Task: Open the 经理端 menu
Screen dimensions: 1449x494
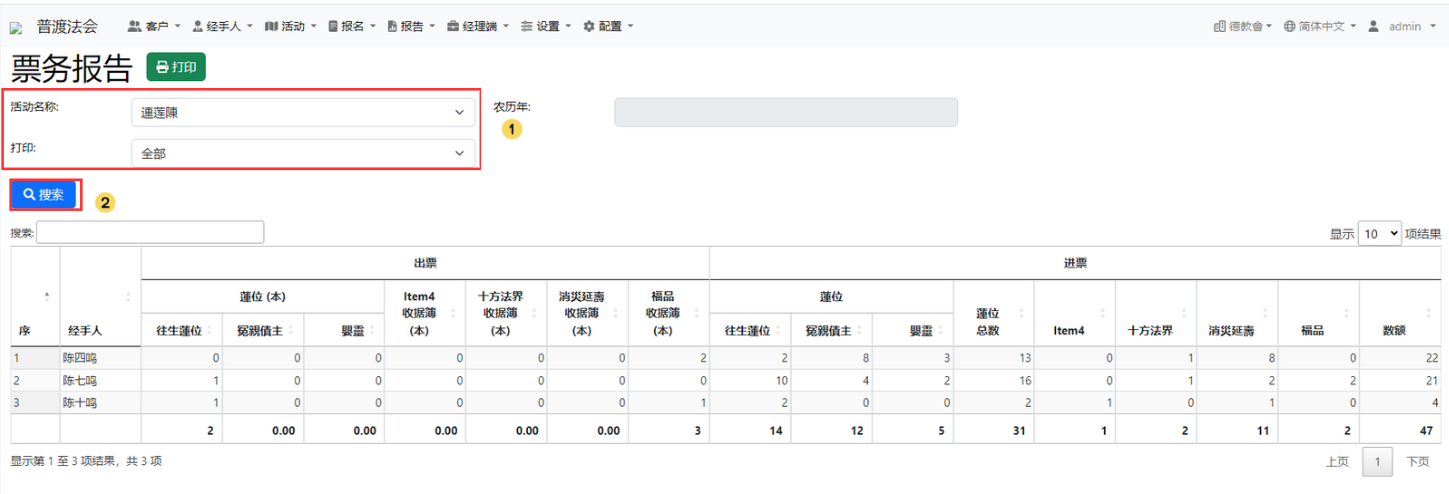Action: click(478, 26)
